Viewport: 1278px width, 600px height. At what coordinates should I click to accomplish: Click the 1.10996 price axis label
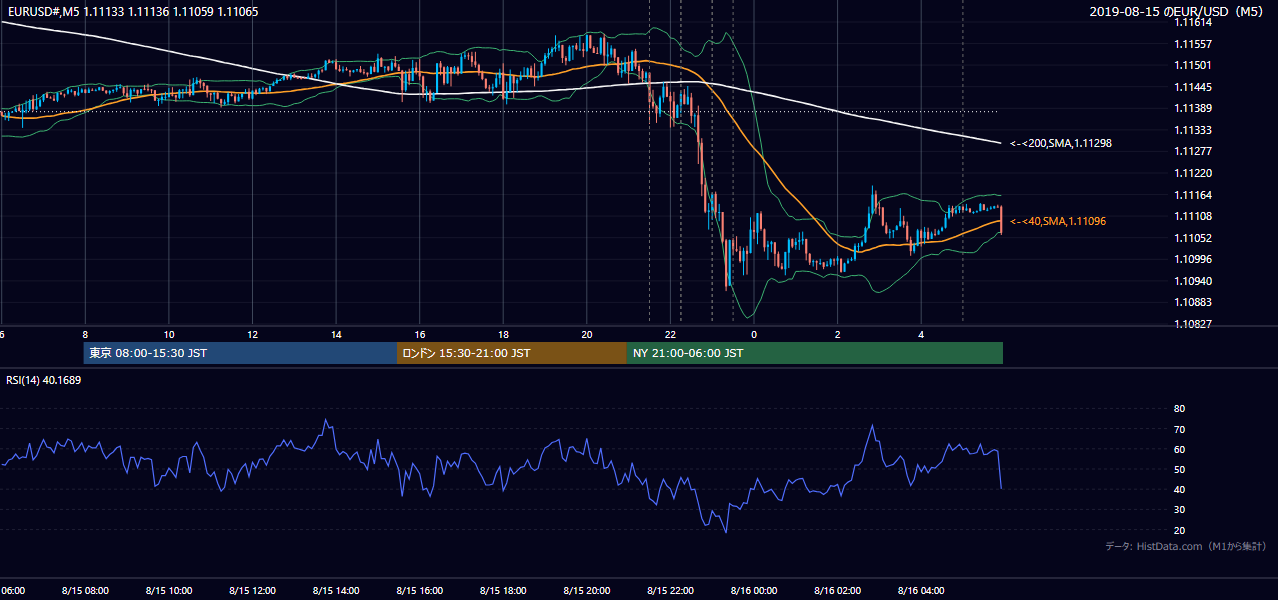1192,259
